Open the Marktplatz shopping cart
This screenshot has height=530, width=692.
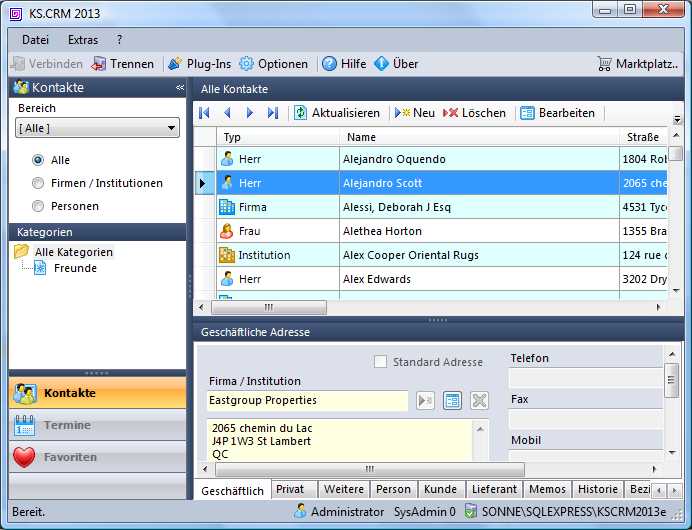pyautogui.click(x=637, y=64)
